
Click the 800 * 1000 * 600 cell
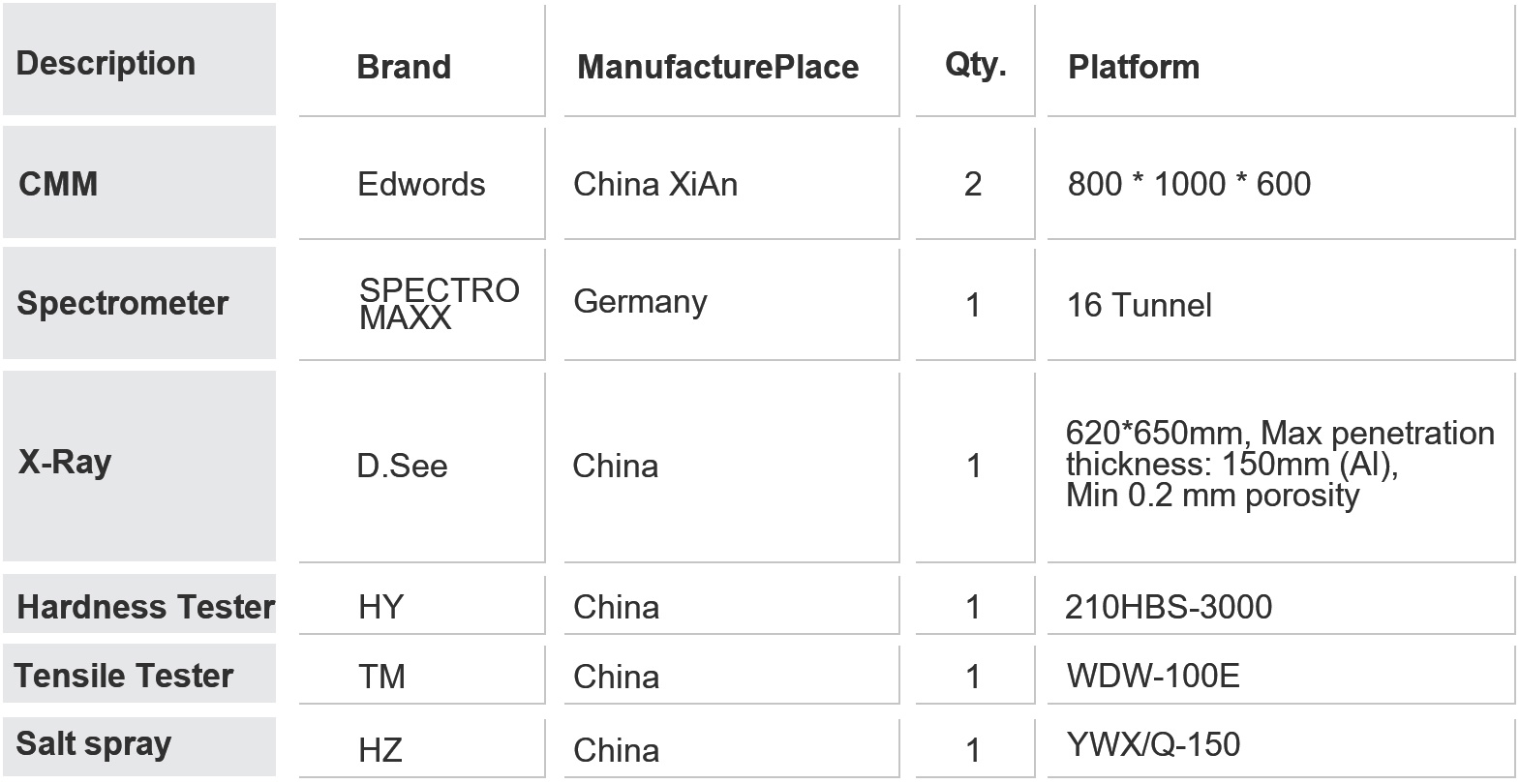(x=1189, y=184)
